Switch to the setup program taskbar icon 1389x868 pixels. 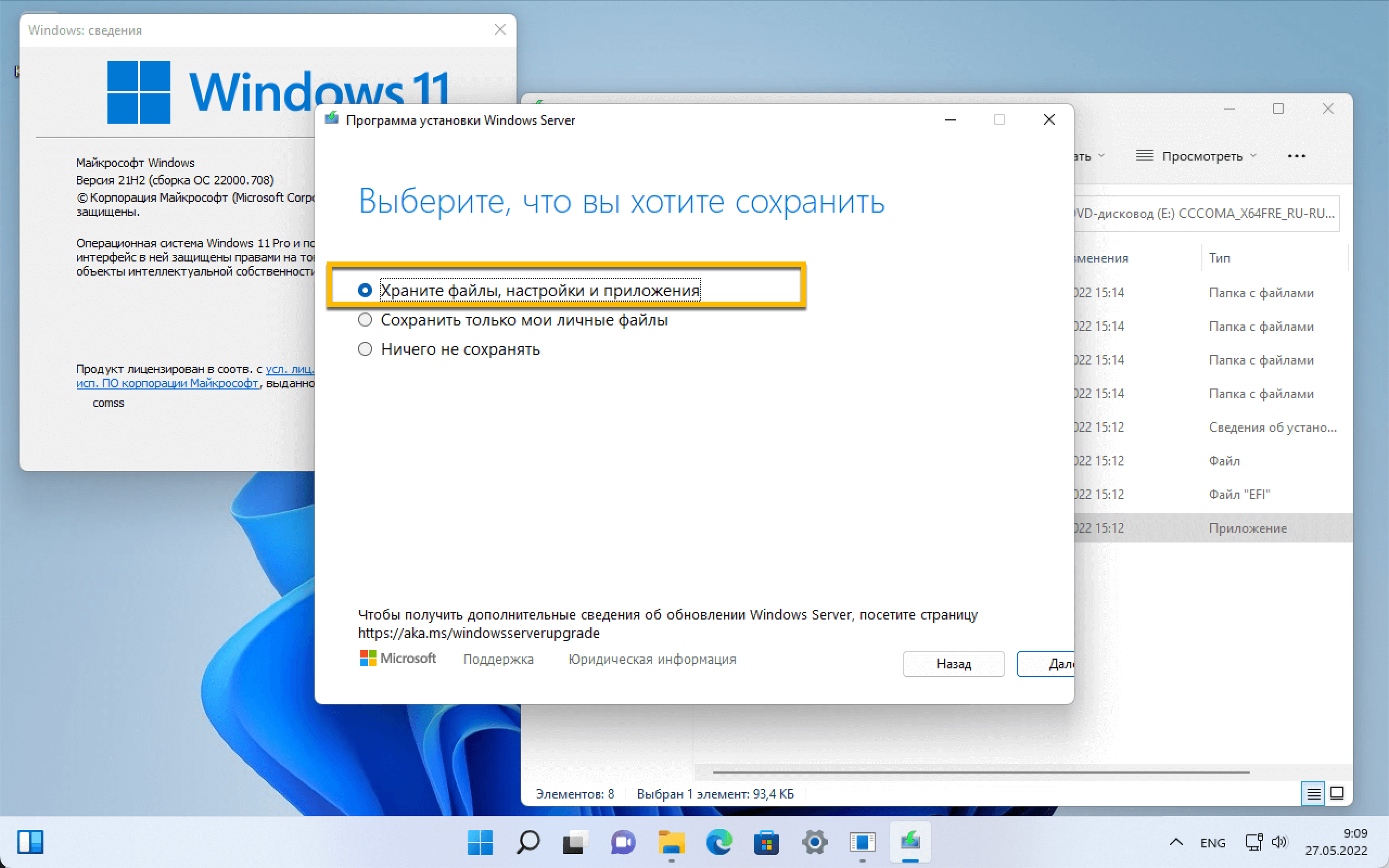tap(910, 842)
